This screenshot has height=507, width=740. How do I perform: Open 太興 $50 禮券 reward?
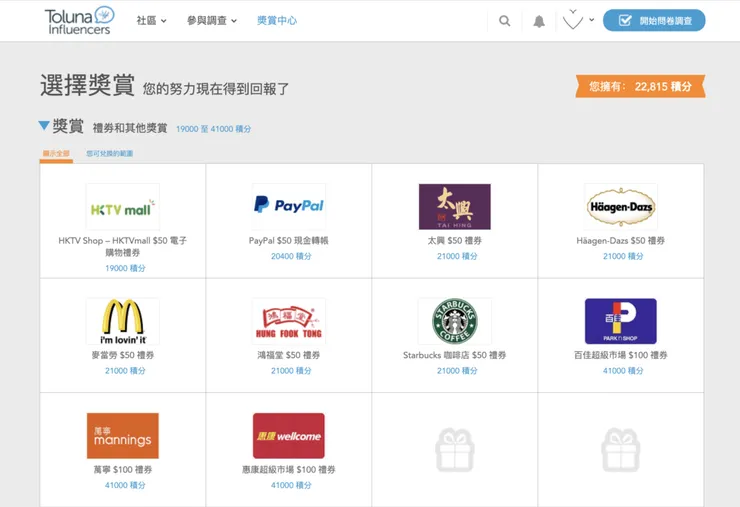455,241
